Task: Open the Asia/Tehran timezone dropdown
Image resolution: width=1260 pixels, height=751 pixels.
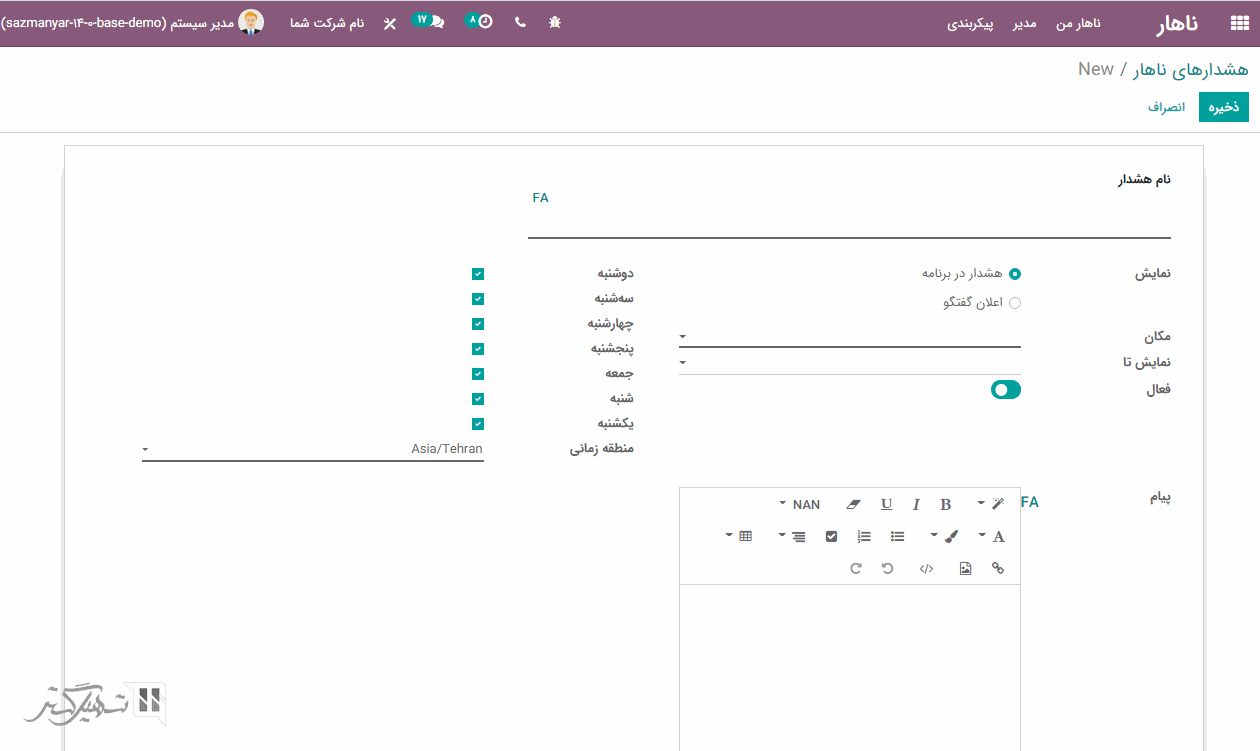Action: point(312,450)
